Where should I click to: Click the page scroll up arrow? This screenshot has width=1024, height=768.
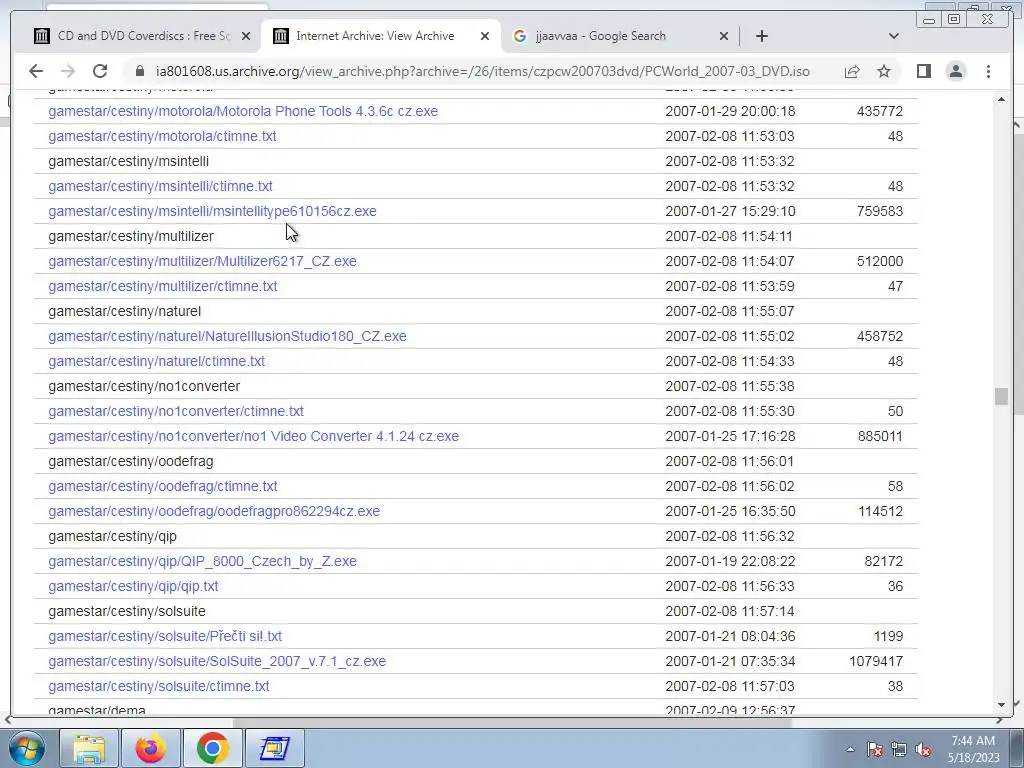pos(1001,99)
